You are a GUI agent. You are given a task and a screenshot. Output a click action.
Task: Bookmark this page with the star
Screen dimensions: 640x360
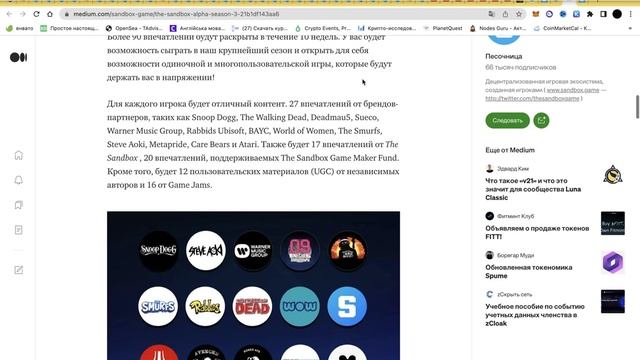point(519,14)
